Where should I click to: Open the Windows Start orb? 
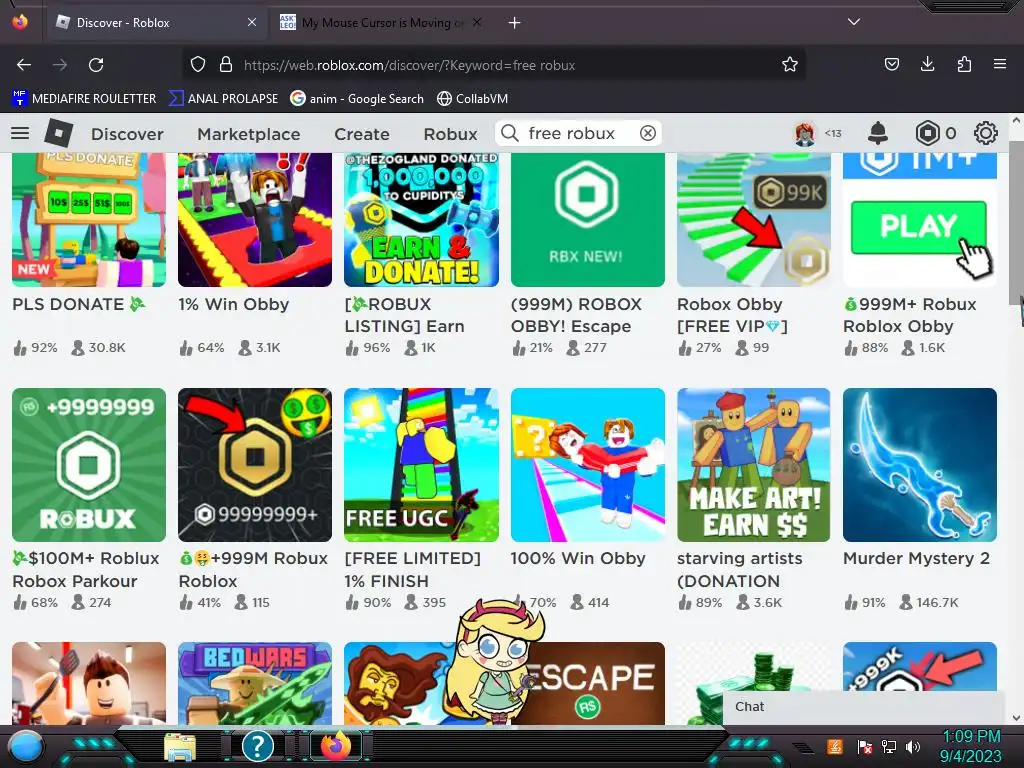[x=26, y=746]
